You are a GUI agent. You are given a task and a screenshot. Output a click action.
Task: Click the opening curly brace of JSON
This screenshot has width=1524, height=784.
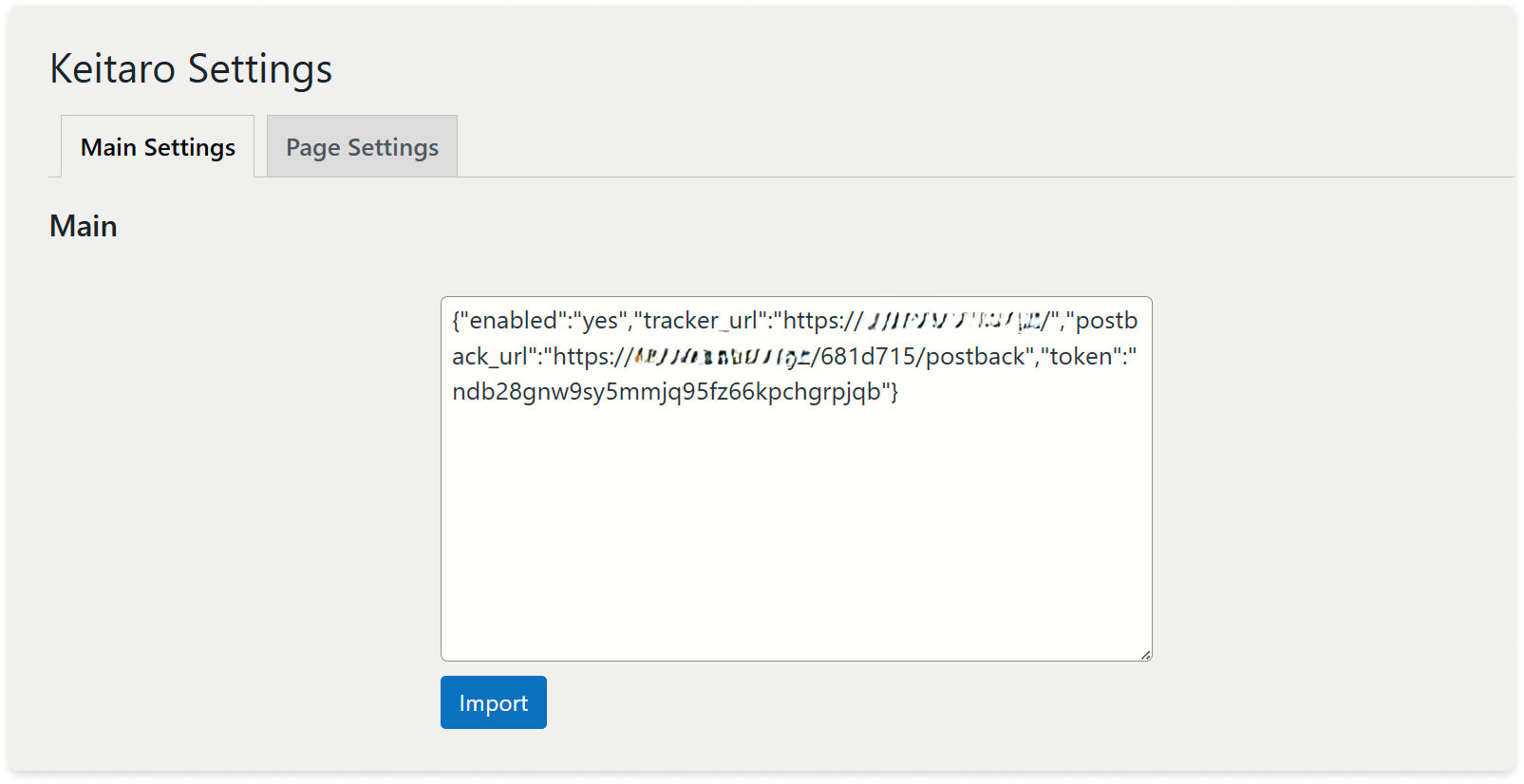456,321
